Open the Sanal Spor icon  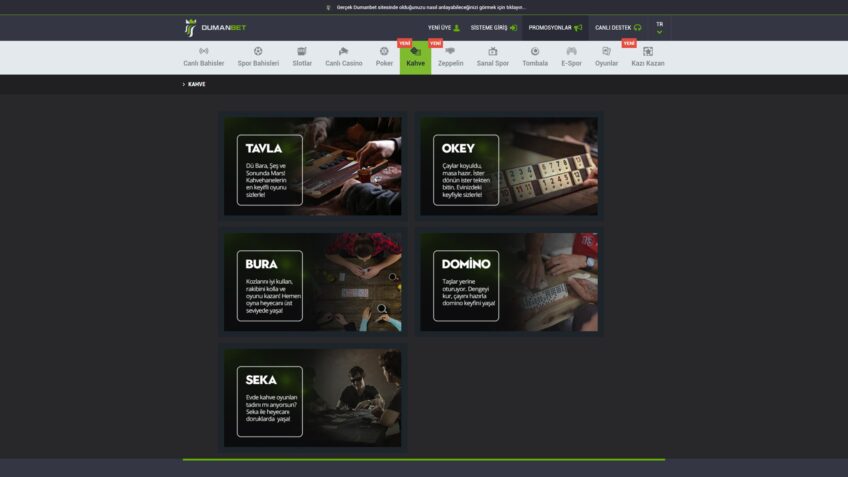[x=493, y=51]
